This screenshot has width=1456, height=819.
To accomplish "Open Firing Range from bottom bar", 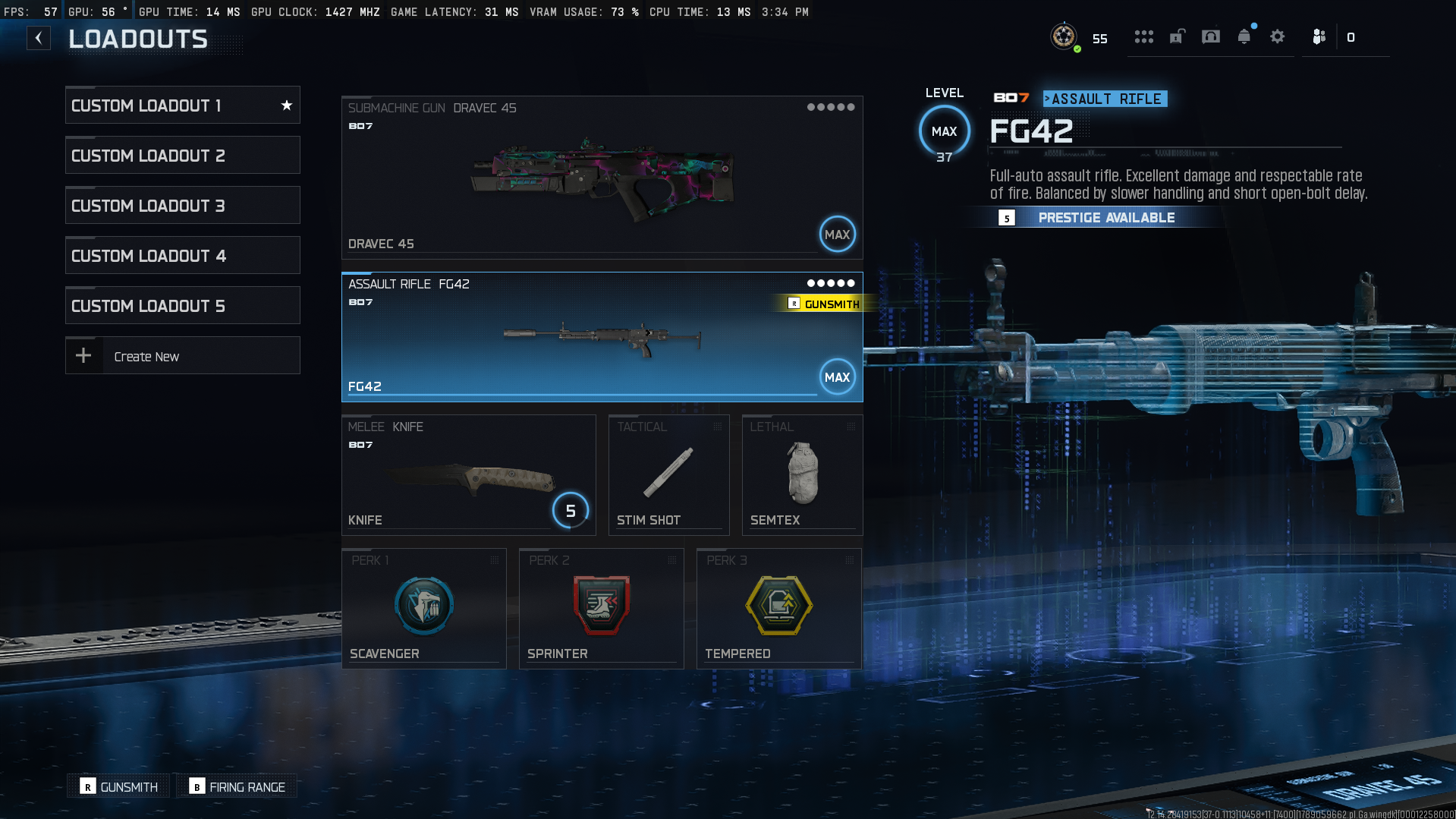I will [237, 787].
